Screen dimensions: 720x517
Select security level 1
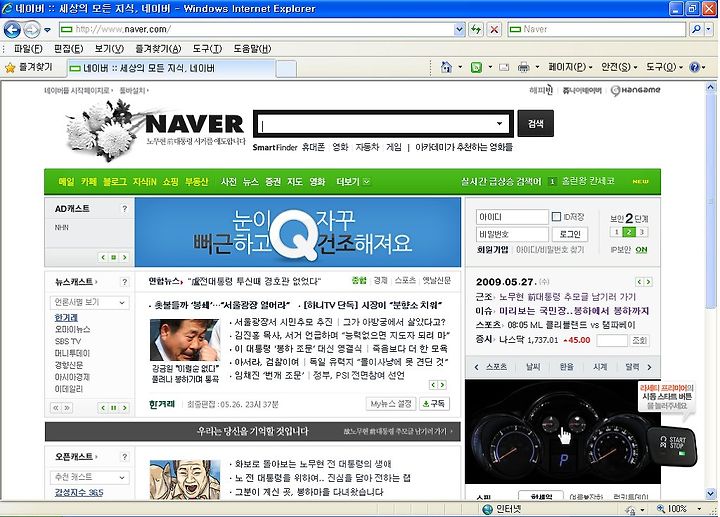pyautogui.click(x=616, y=232)
